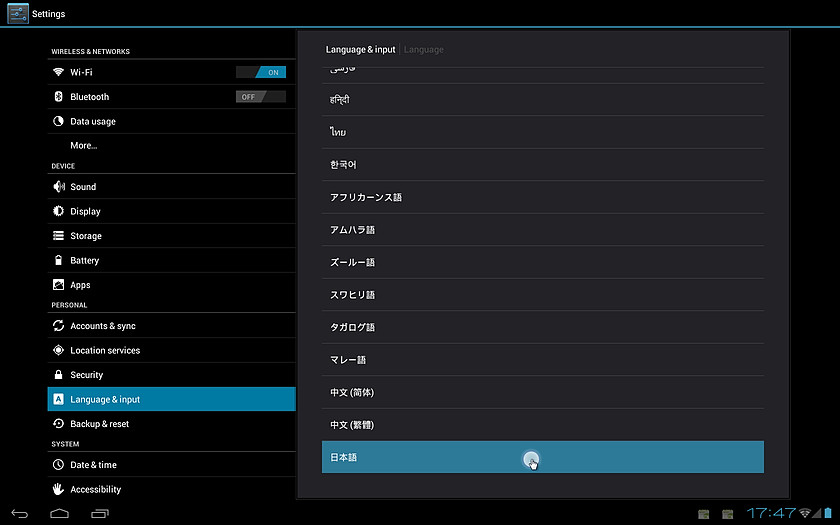Tap the Data usage pie icon

(x=58, y=121)
